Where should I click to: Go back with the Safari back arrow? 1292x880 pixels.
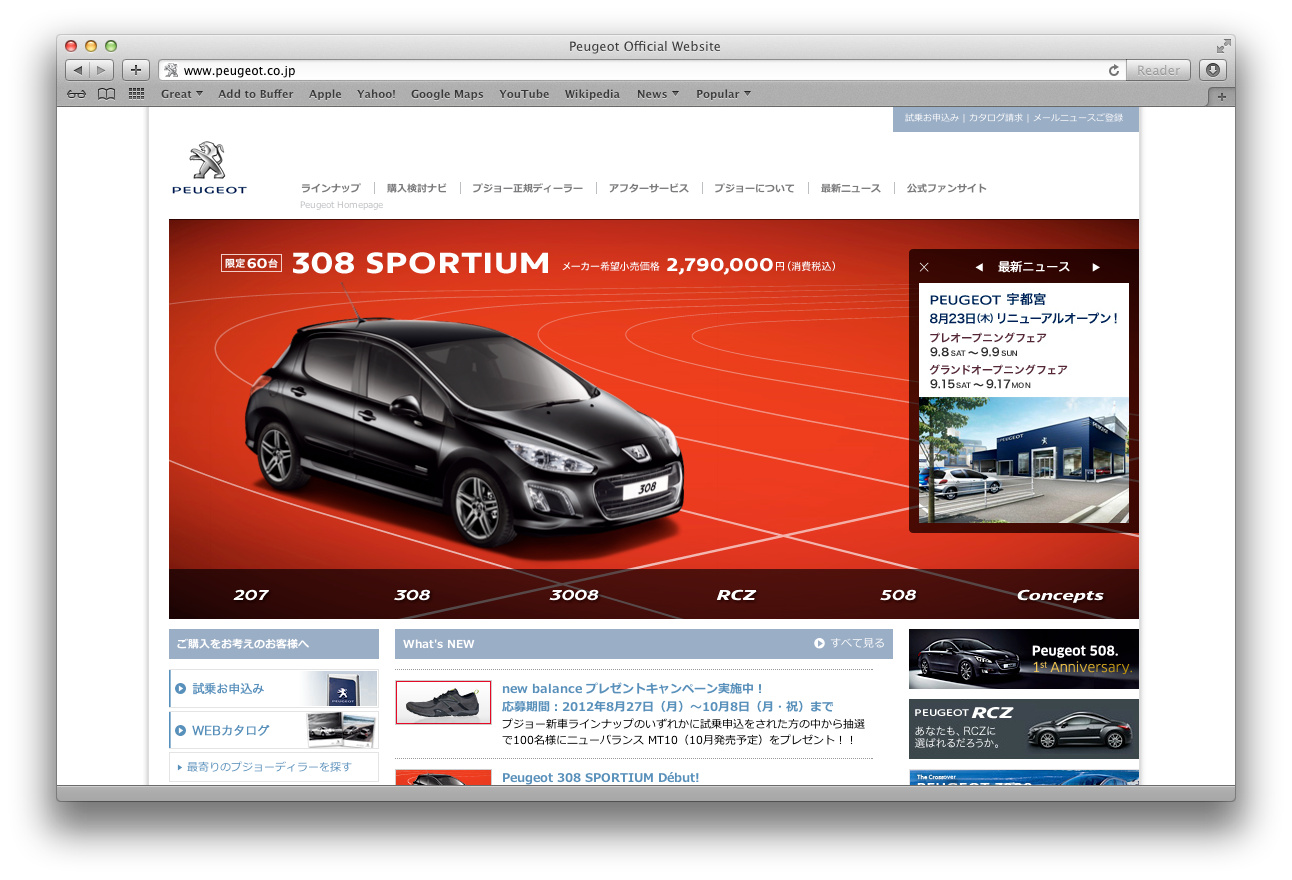pyautogui.click(x=78, y=70)
